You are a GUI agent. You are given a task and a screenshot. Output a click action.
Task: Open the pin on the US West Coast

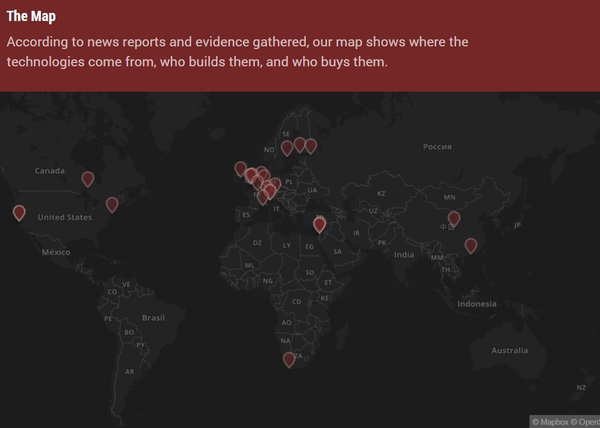[19, 213]
